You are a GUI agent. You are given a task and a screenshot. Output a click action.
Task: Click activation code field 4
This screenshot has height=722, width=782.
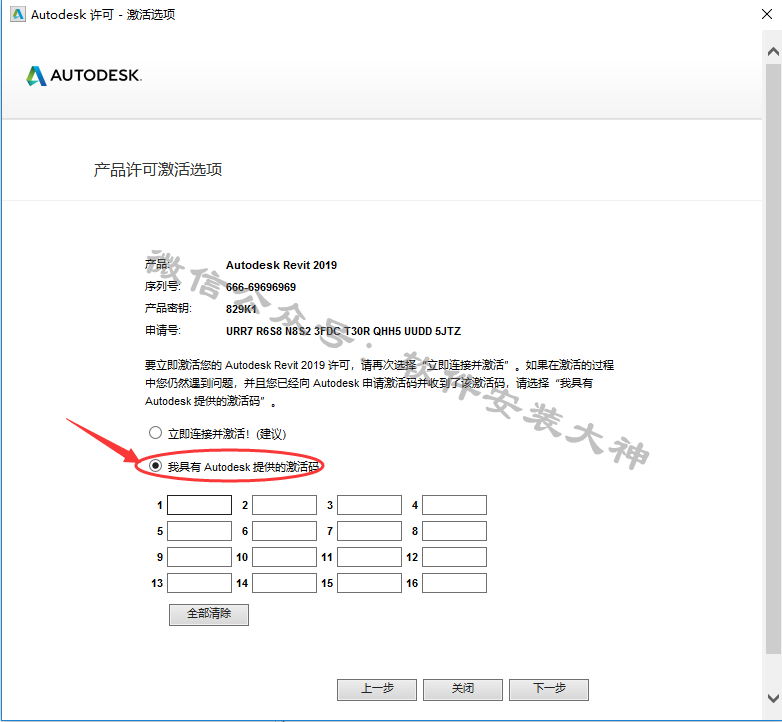pos(454,505)
